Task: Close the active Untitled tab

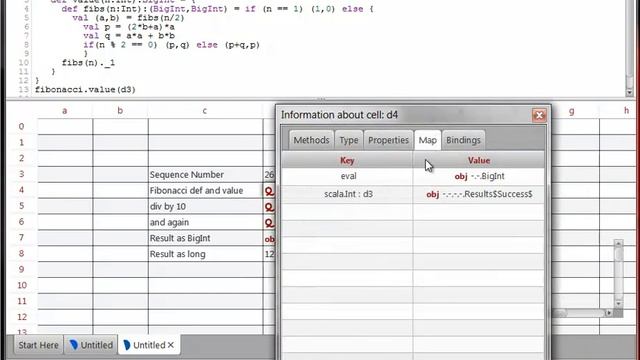Action: (x=171, y=345)
